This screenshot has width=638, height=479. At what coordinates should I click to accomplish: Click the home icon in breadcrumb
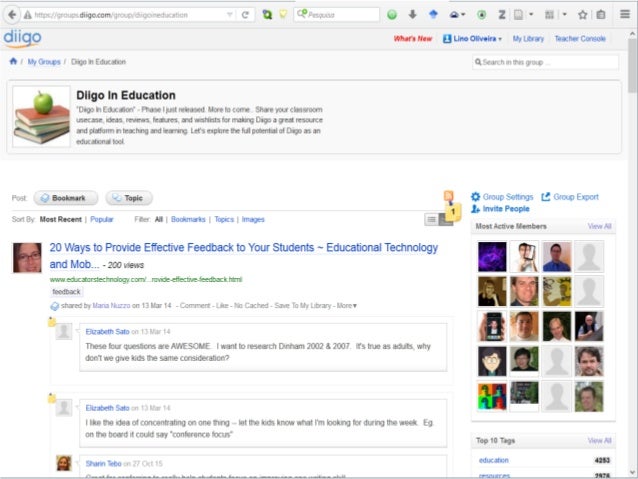coord(13,61)
